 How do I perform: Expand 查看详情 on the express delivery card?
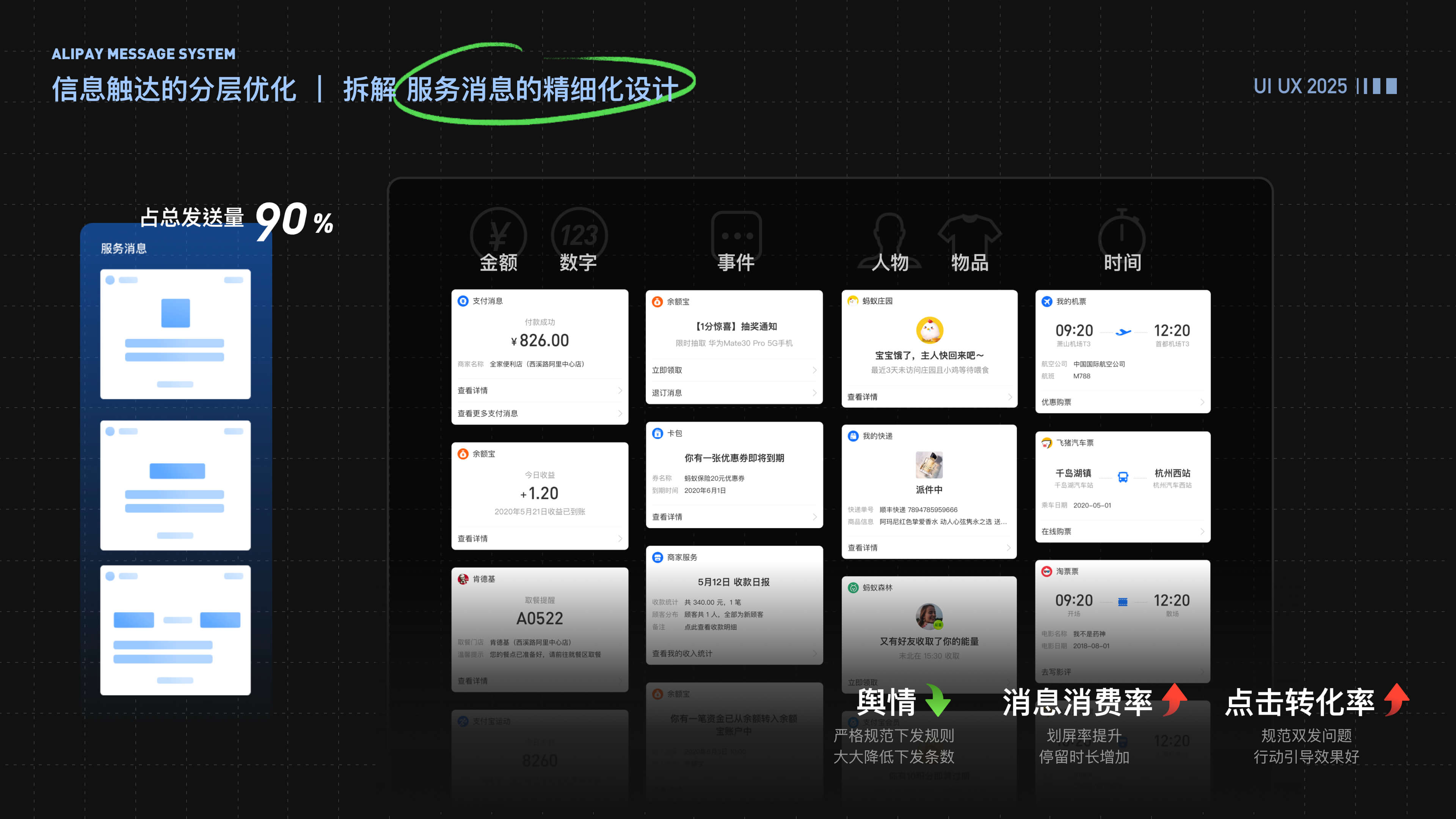pyautogui.click(x=863, y=547)
